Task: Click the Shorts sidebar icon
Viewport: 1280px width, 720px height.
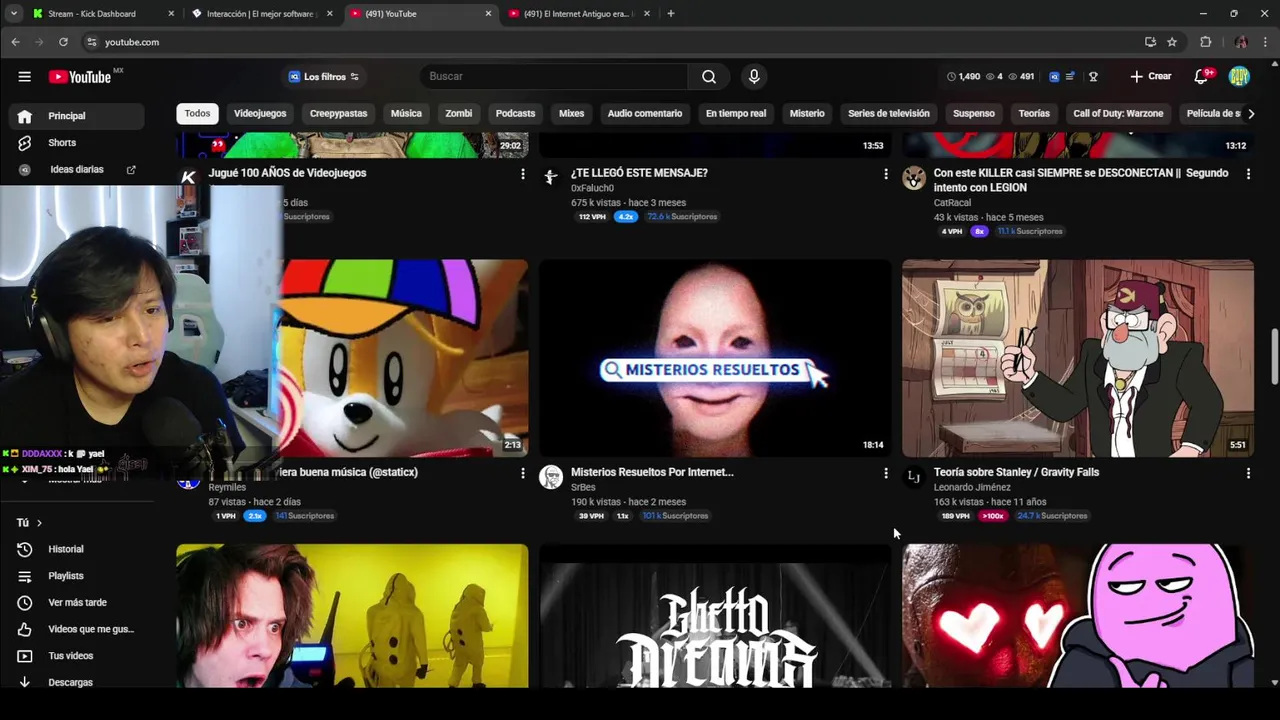Action: coord(25,143)
